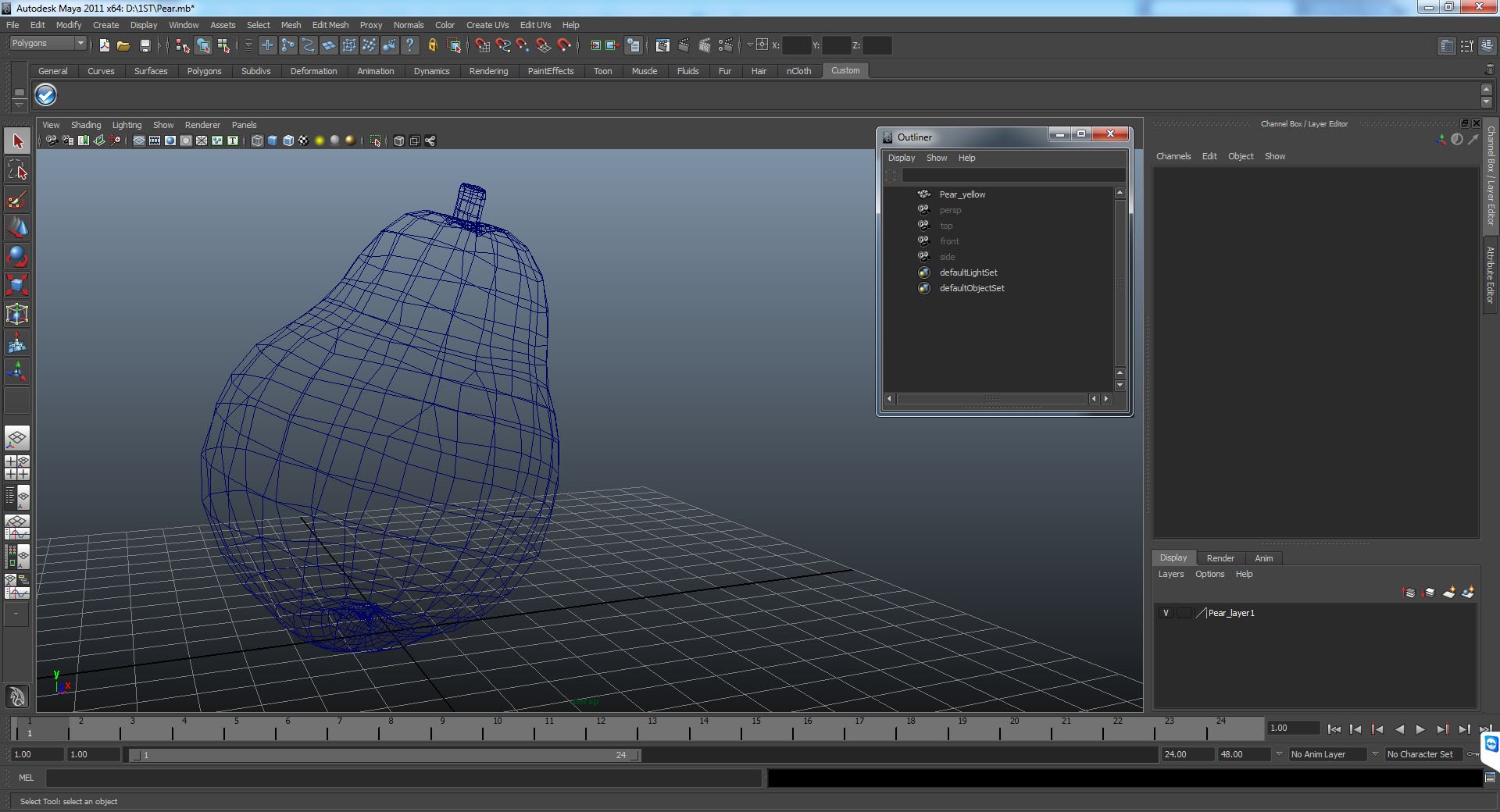The width and height of the screenshot is (1500, 812).
Task: Open a scene with folder icon
Action: click(x=123, y=45)
